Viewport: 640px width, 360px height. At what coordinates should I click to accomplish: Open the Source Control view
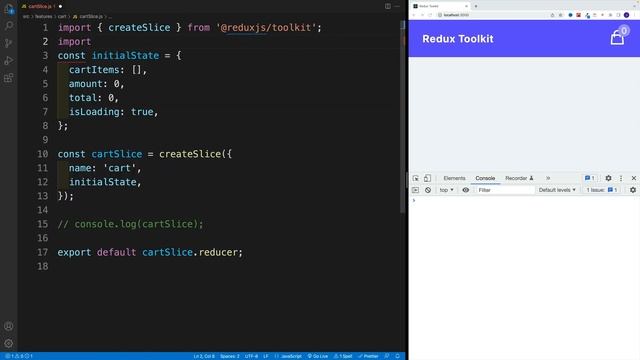(x=9, y=43)
